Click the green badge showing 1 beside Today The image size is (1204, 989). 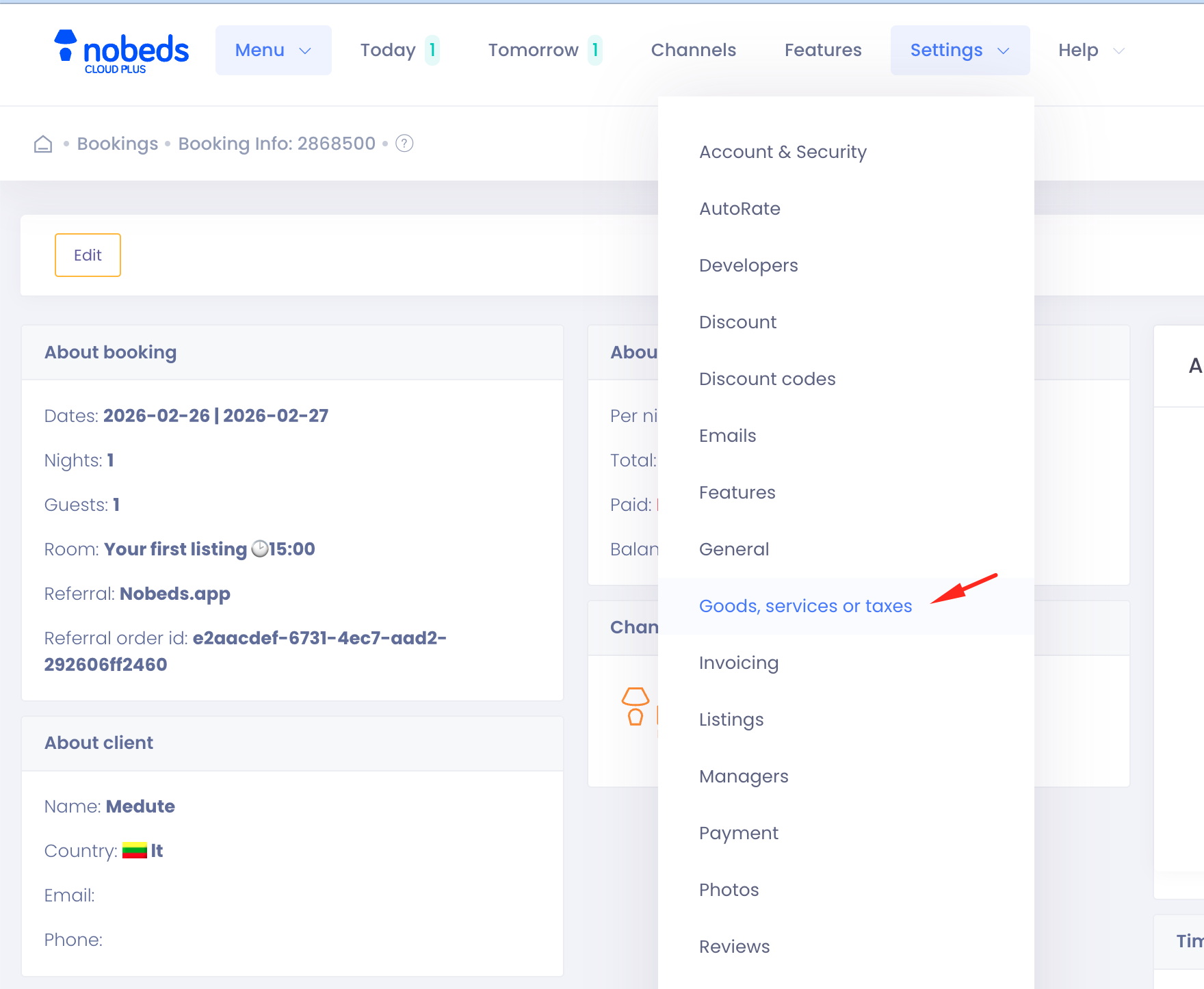(x=432, y=49)
